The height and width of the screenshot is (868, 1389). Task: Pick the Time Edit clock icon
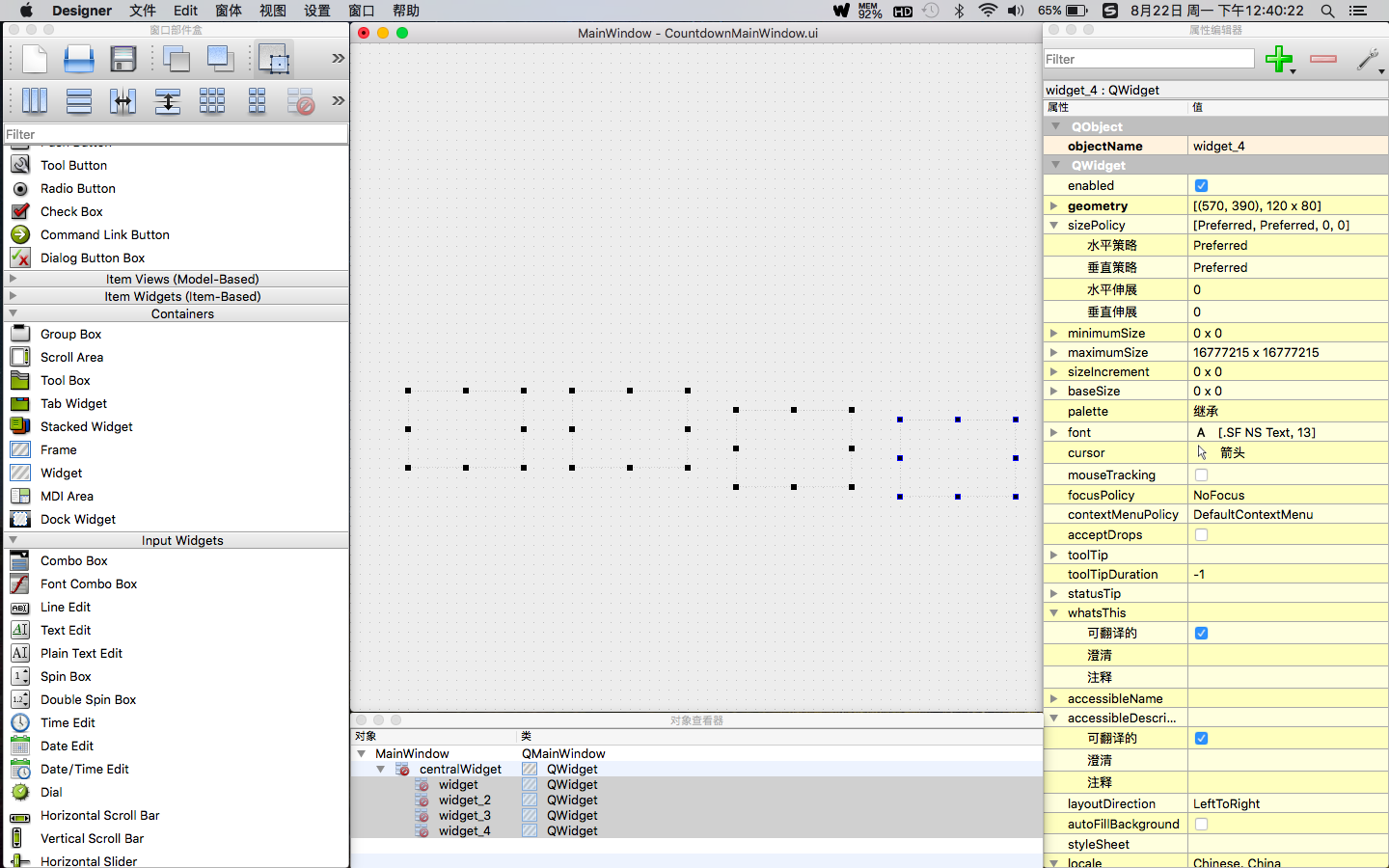(x=20, y=722)
